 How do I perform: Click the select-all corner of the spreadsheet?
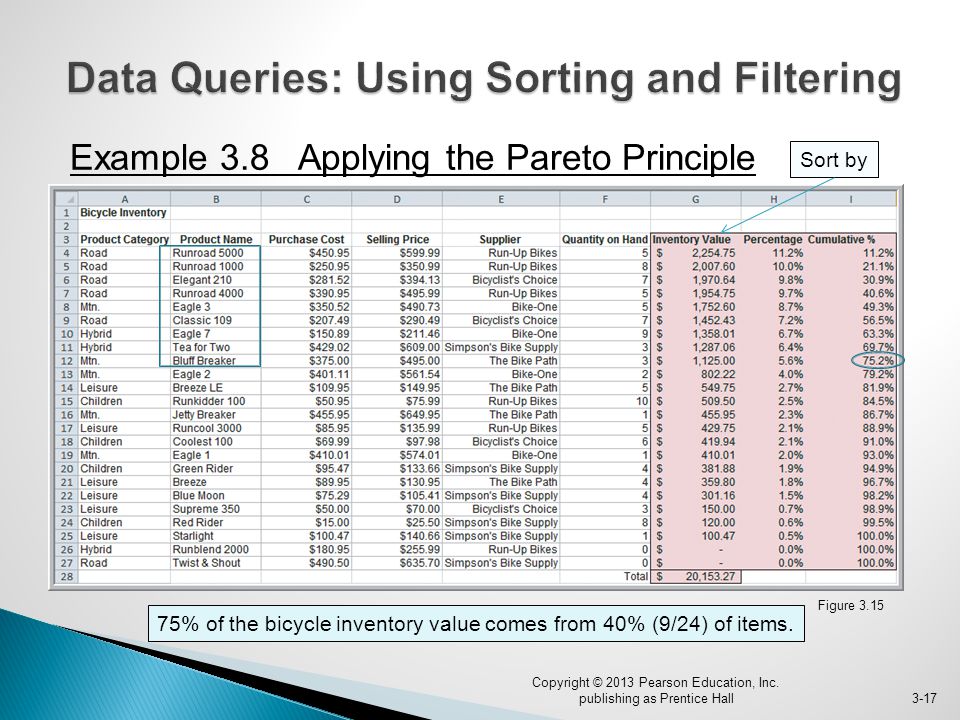(x=66, y=199)
